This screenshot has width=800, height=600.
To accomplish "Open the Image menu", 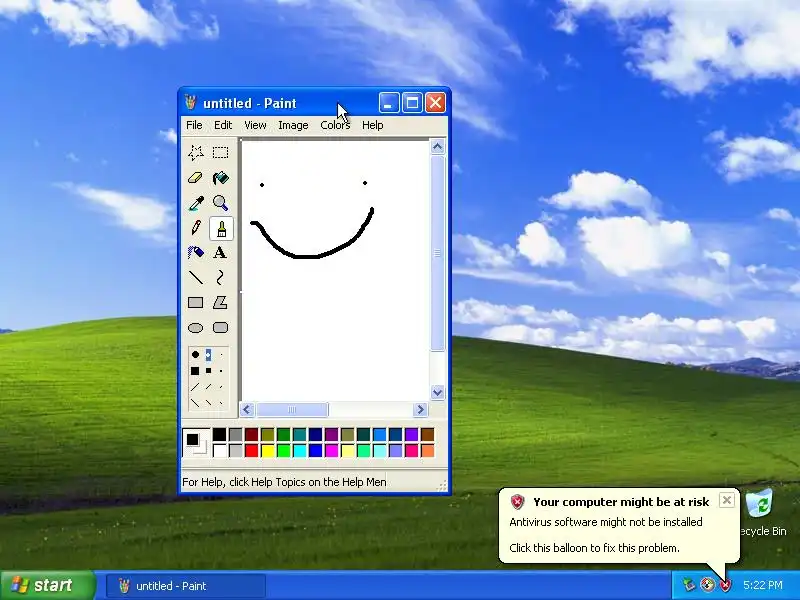I will click(x=293, y=125).
